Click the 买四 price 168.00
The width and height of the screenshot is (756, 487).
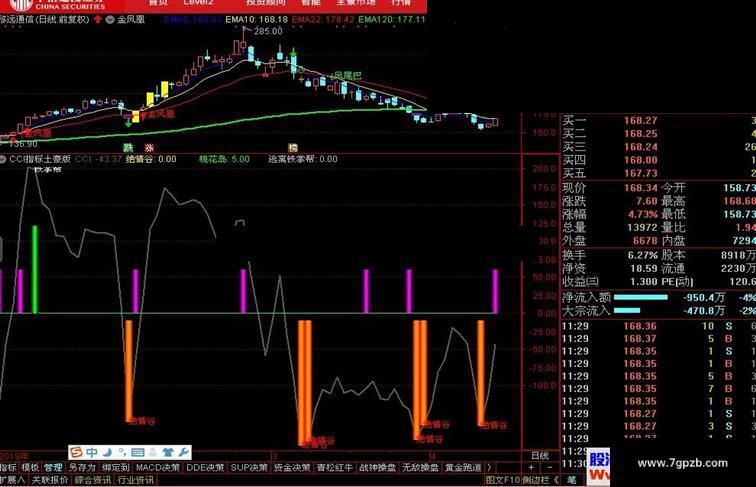click(x=640, y=160)
